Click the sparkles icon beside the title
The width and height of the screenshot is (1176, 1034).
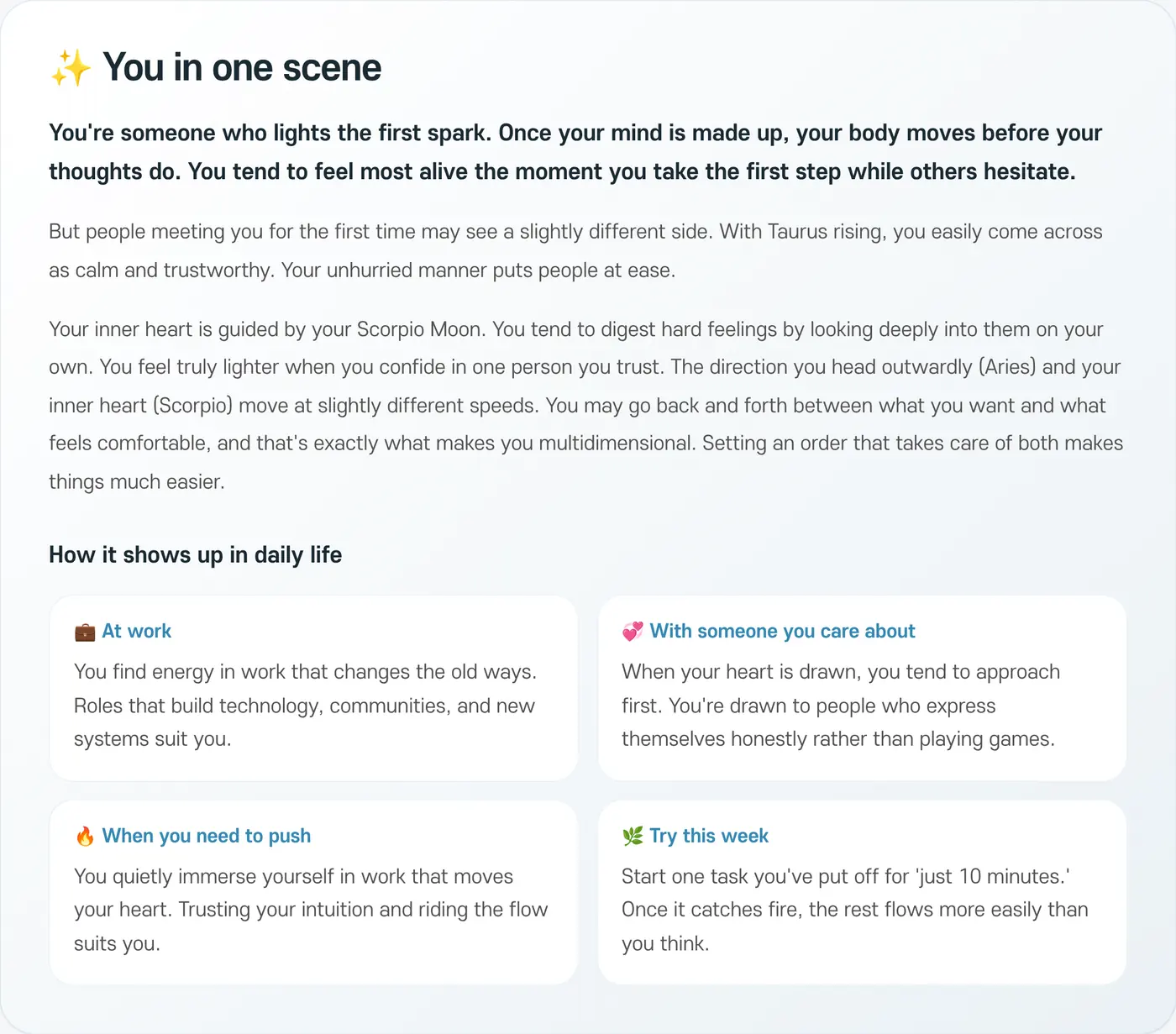pyautogui.click(x=70, y=68)
